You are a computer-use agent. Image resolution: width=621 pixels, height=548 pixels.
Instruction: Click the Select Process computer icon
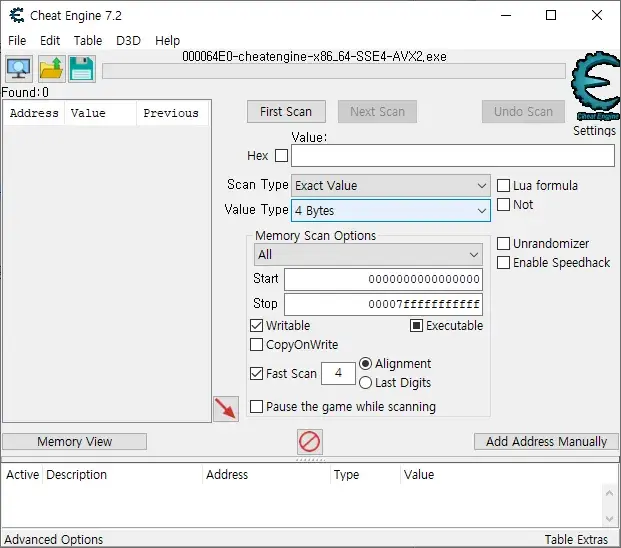click(19, 69)
